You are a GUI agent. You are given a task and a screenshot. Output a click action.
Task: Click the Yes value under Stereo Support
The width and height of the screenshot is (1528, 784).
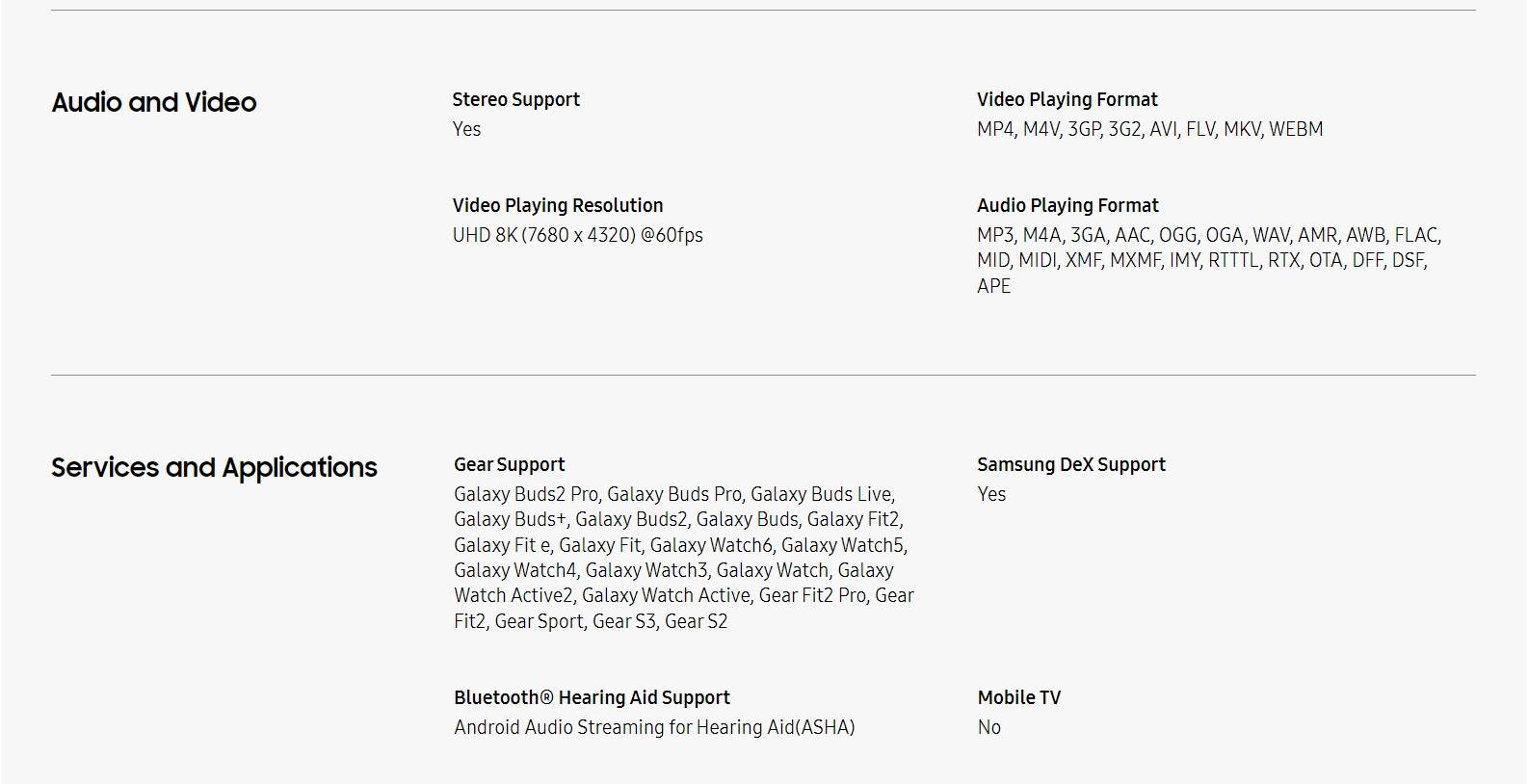[467, 129]
